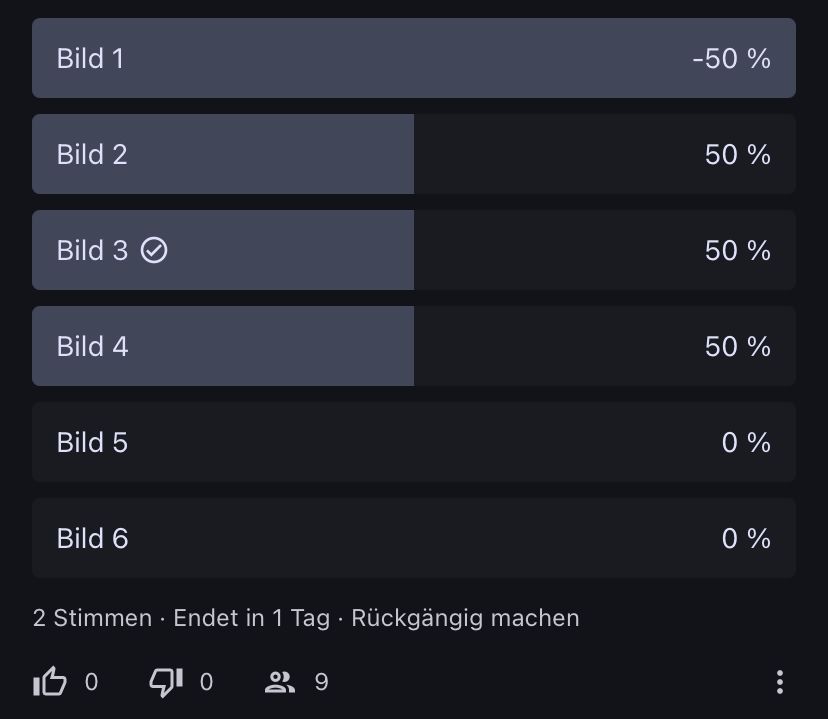Click the dislike count number
Viewport: 828px width, 719px height.
(x=207, y=682)
